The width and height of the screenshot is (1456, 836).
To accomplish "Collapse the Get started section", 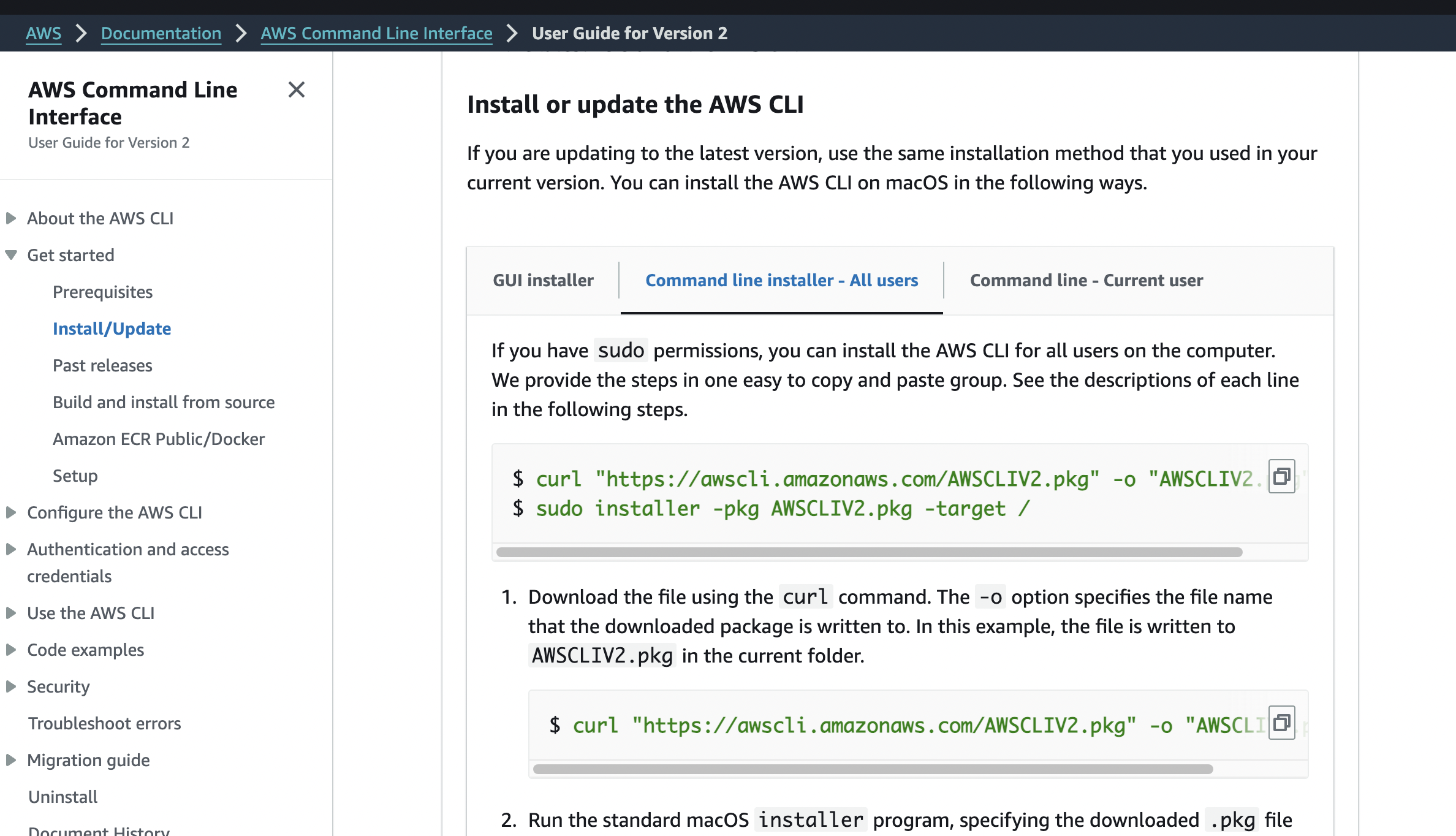I will 11,255.
